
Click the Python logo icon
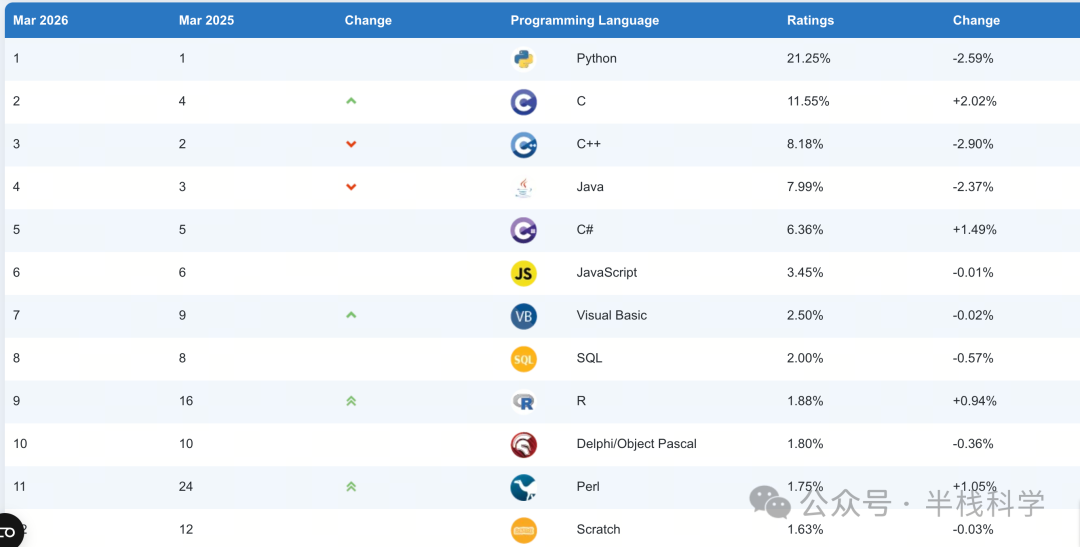pyautogui.click(x=523, y=59)
